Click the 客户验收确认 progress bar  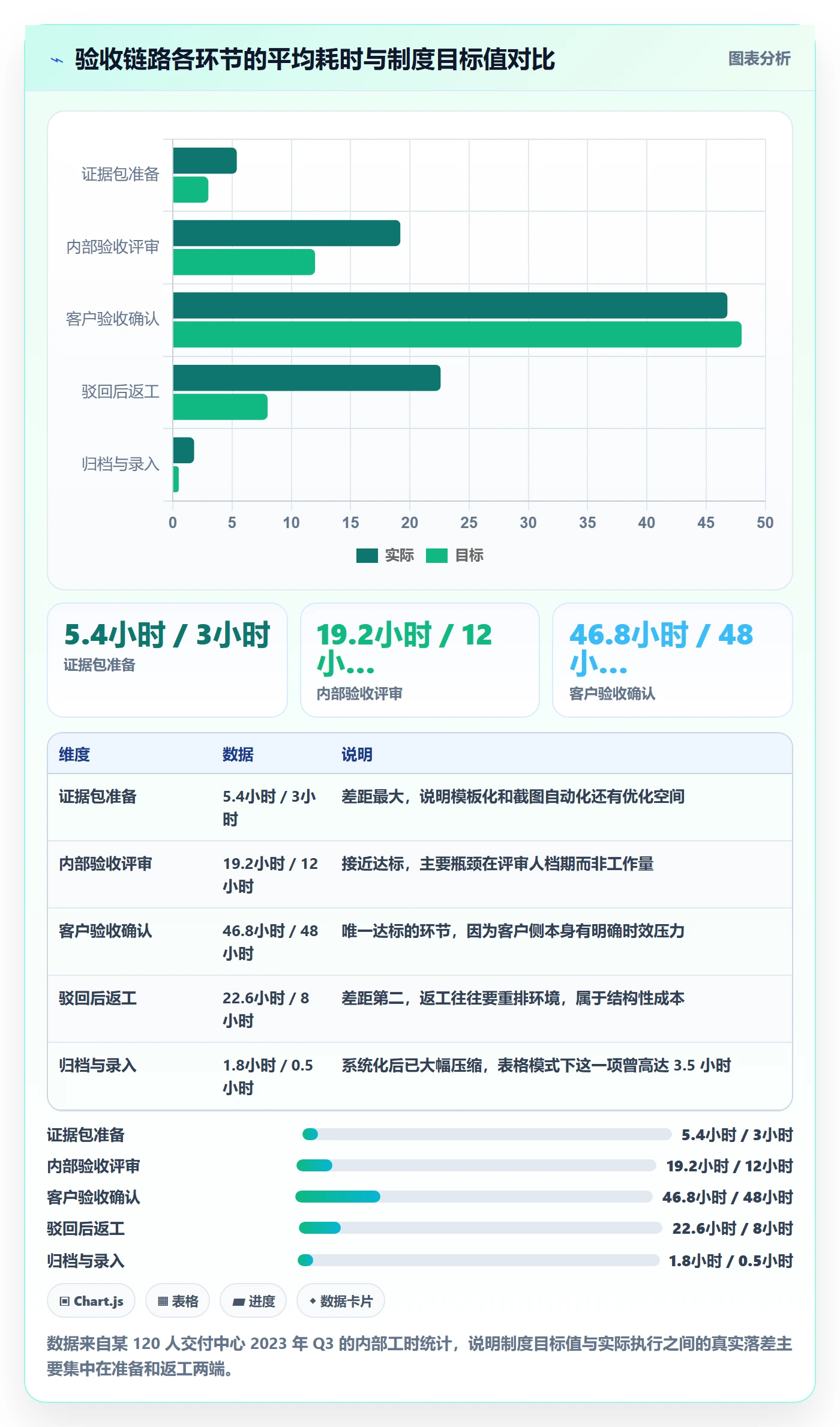(474, 1197)
